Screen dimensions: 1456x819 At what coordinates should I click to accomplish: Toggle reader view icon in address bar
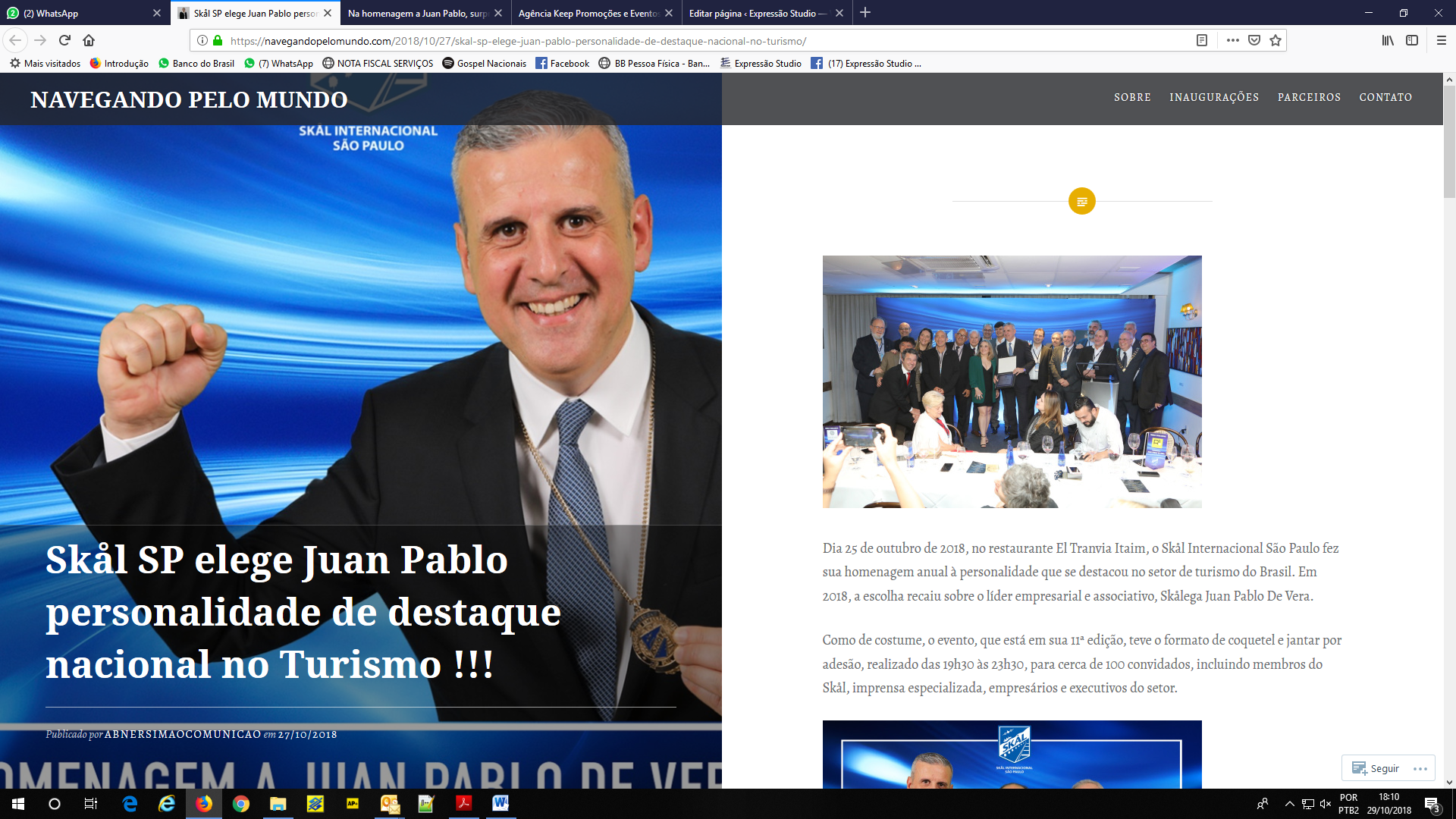pyautogui.click(x=1202, y=40)
